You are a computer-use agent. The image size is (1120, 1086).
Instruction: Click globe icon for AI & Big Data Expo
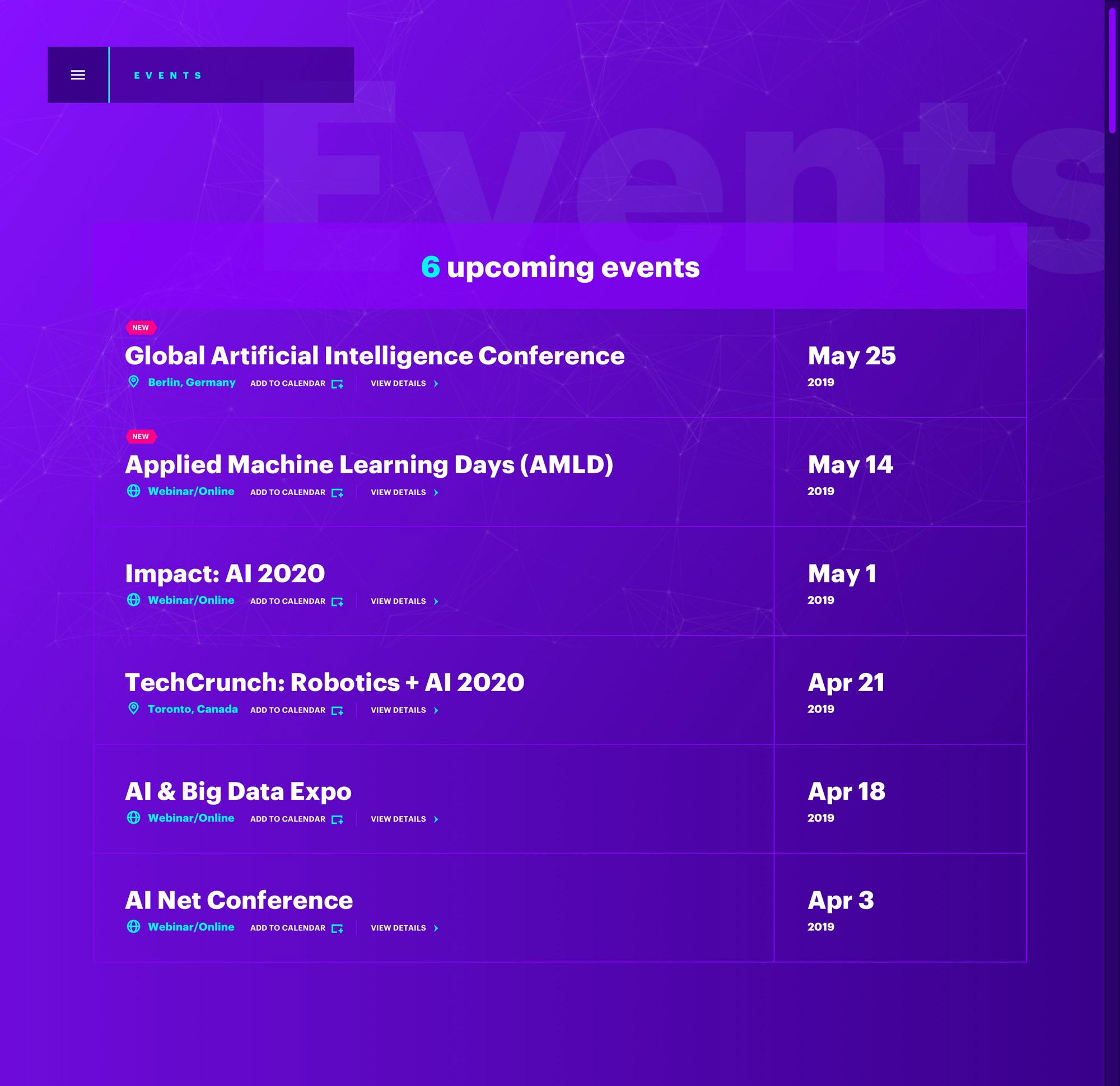click(133, 817)
